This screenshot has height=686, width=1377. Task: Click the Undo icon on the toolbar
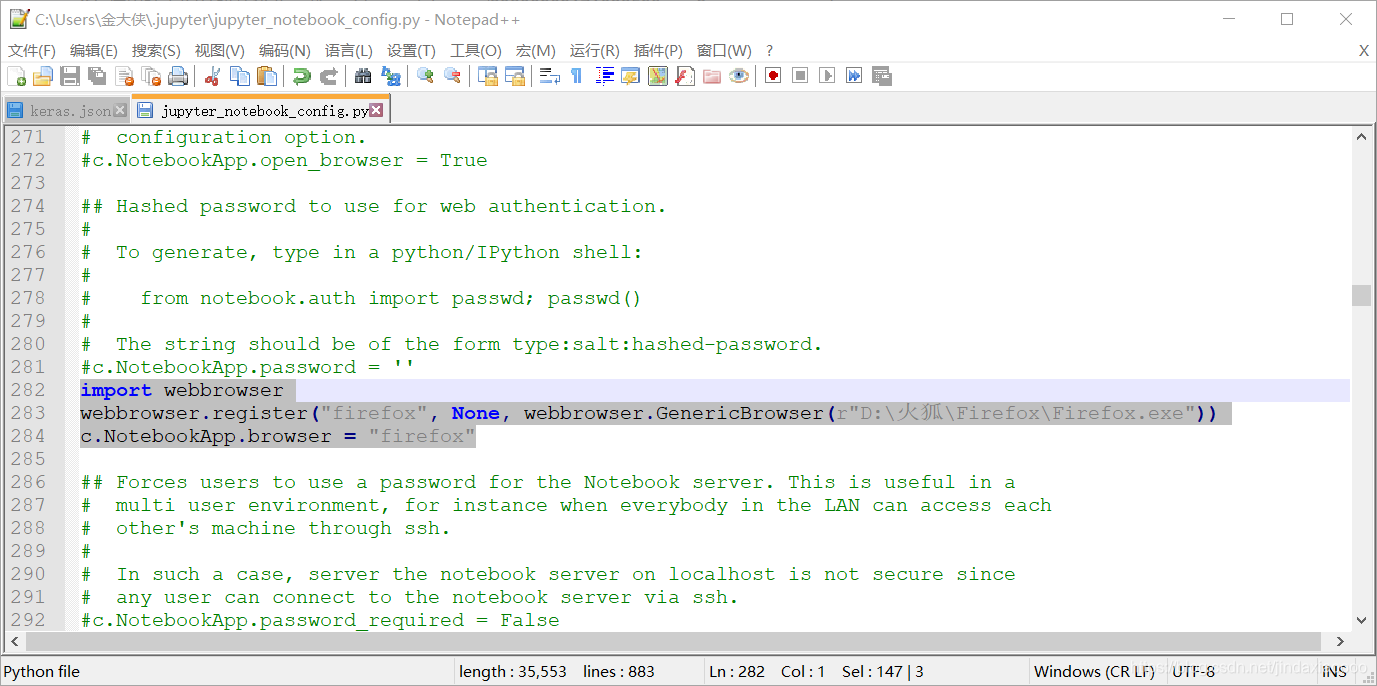[x=300, y=75]
